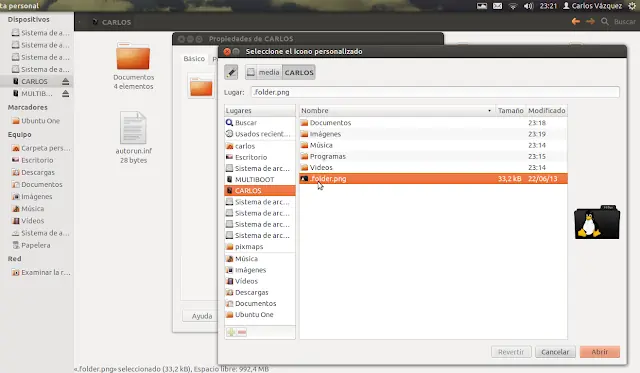The height and width of the screenshot is (373, 640).
Task: Open Descargas in Nautilus sidebar
Action: point(33,172)
